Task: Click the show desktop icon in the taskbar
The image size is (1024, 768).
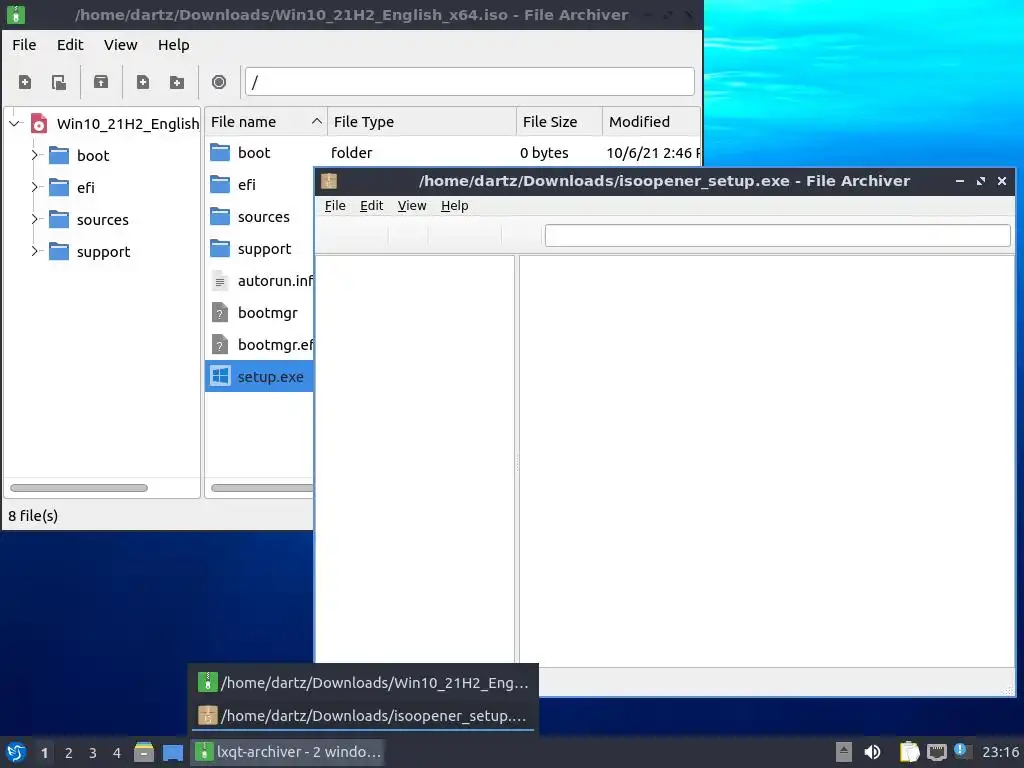Action: pyautogui.click(x=172, y=752)
